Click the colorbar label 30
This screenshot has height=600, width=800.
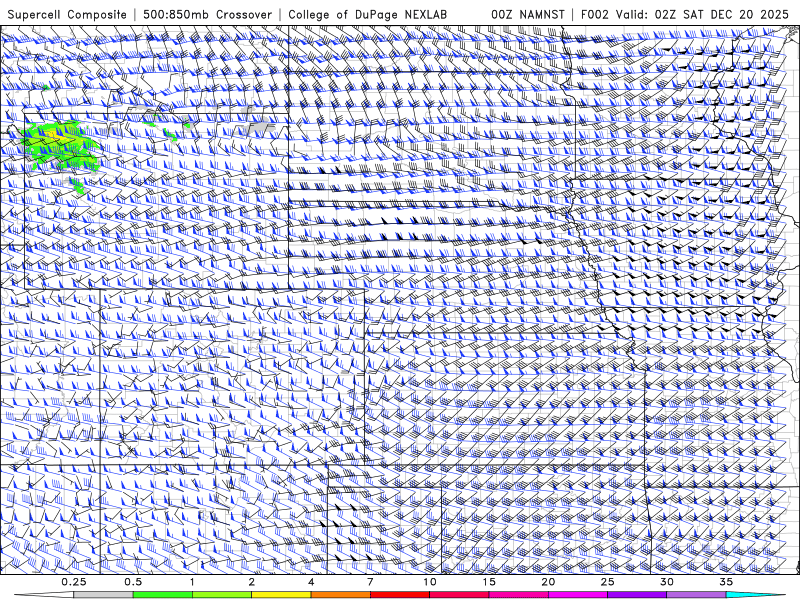point(666,582)
